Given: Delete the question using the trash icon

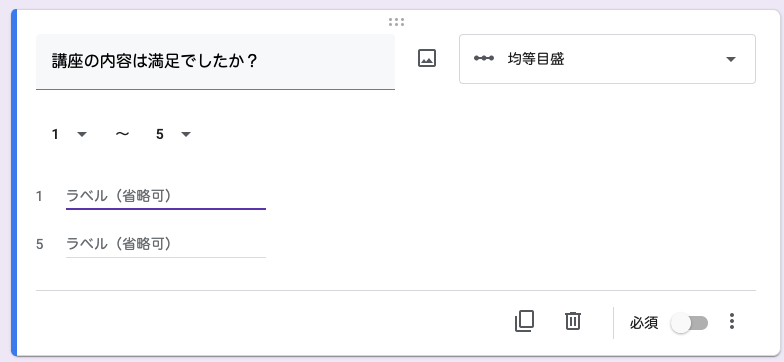Looking at the screenshot, I should [x=572, y=321].
